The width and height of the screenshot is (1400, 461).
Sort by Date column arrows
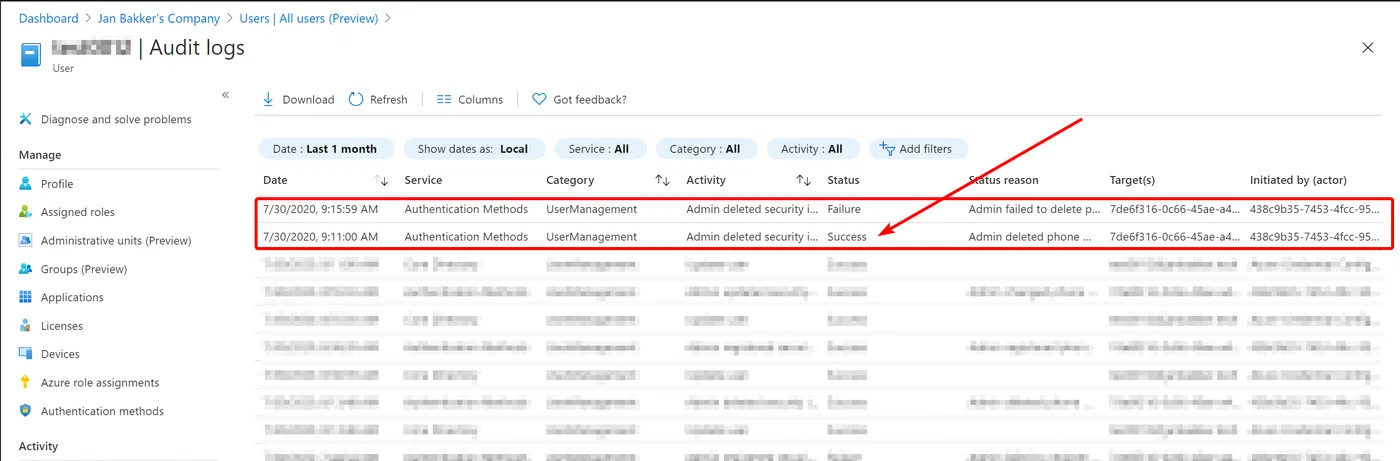point(381,180)
